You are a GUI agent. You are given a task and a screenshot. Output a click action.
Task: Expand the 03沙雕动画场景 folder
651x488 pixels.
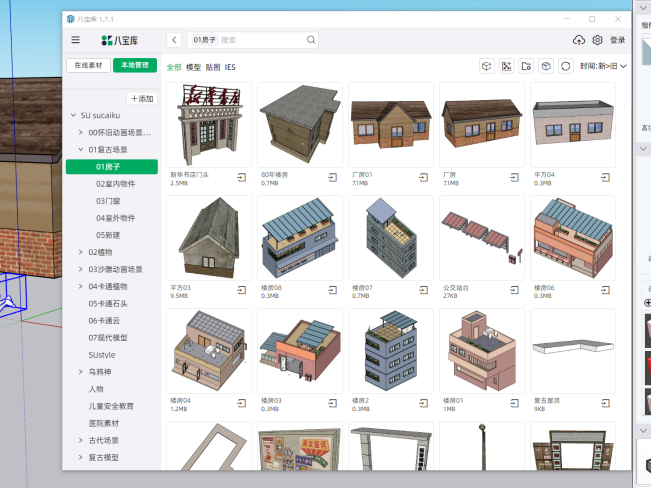[x=81, y=269]
